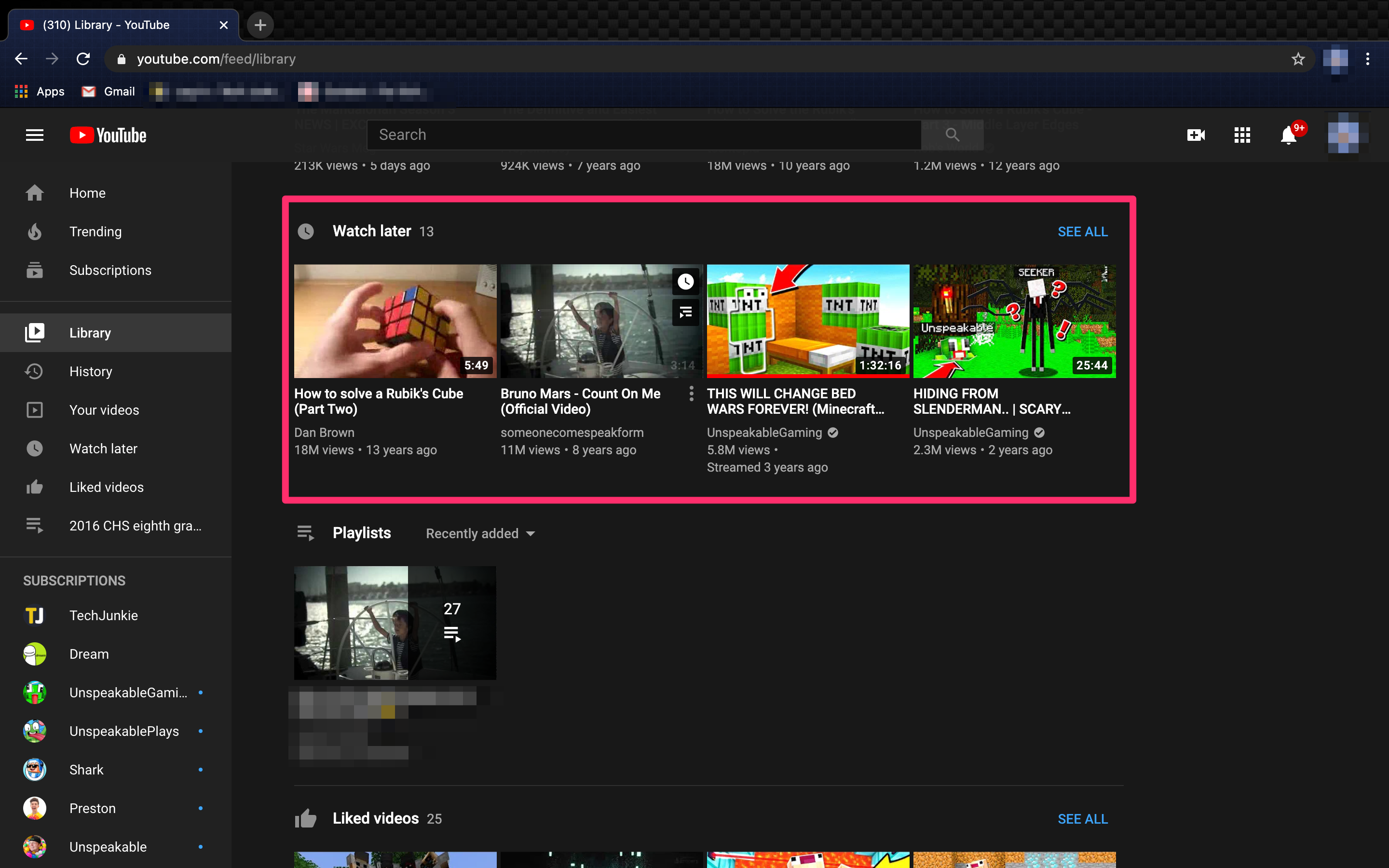Open three-dot menu for Bruno Mars video
Screen dimensions: 1389x868
[691, 393]
